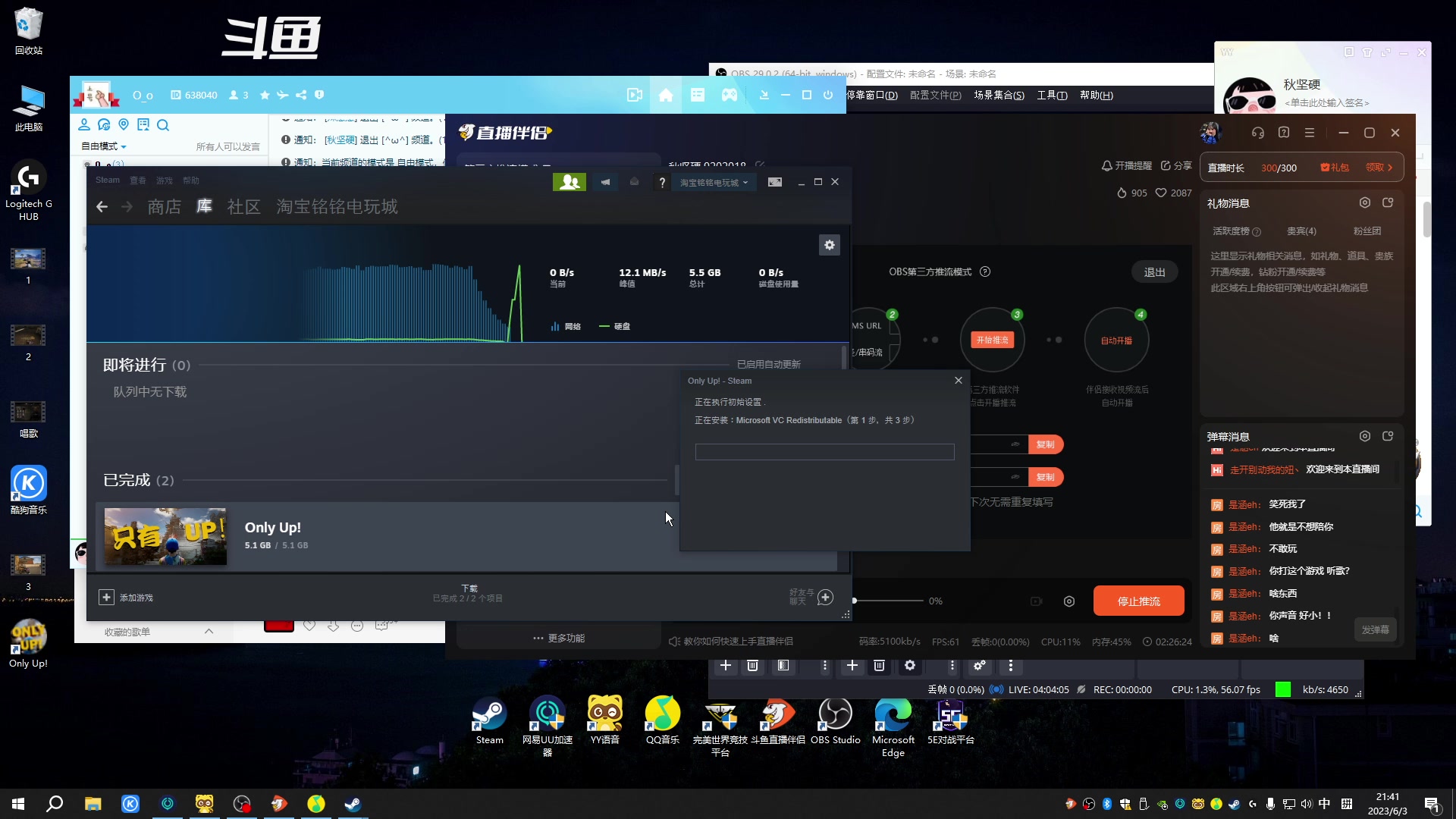Open Windows Start menu
1456x819 pixels.
click(x=18, y=804)
